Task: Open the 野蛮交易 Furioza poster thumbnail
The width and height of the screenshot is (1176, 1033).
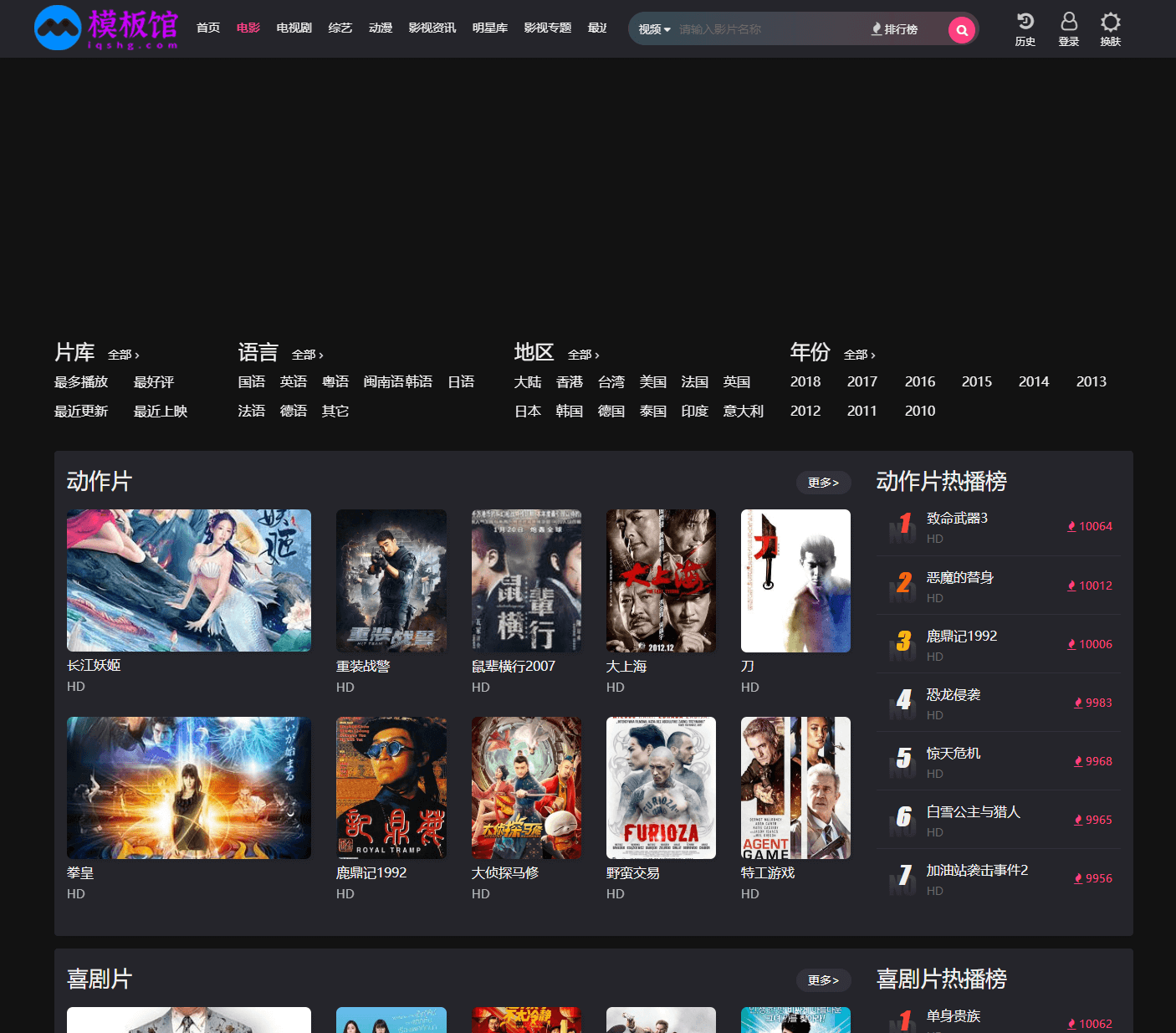Action: coord(661,788)
